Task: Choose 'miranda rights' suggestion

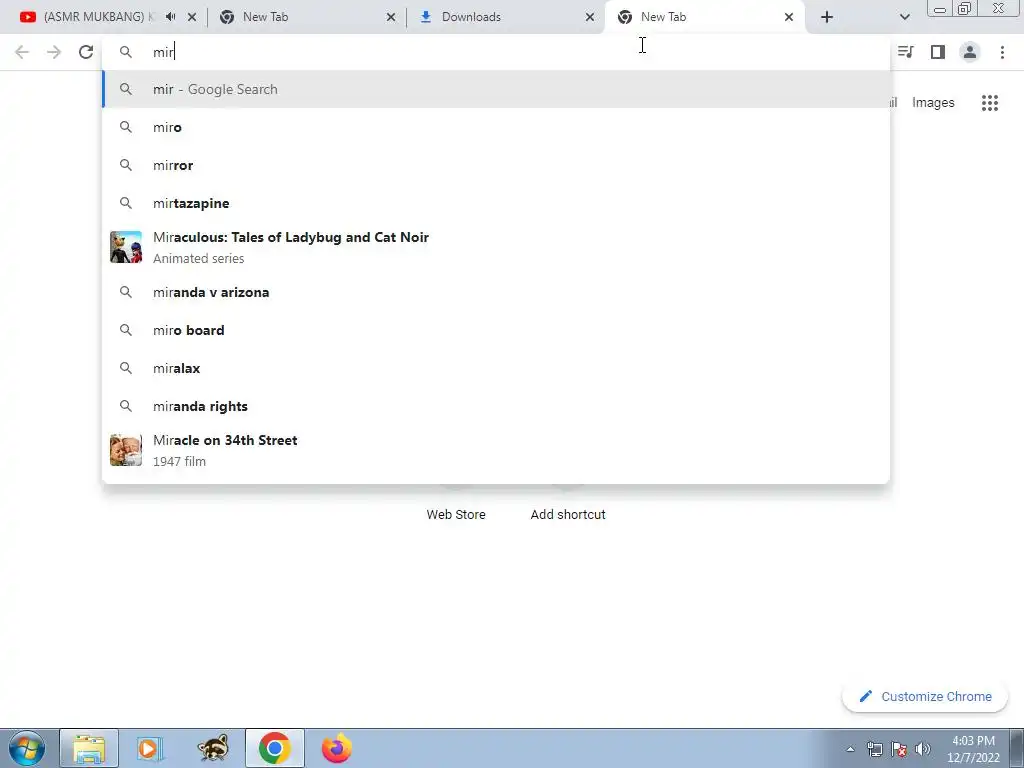Action: coord(496,406)
